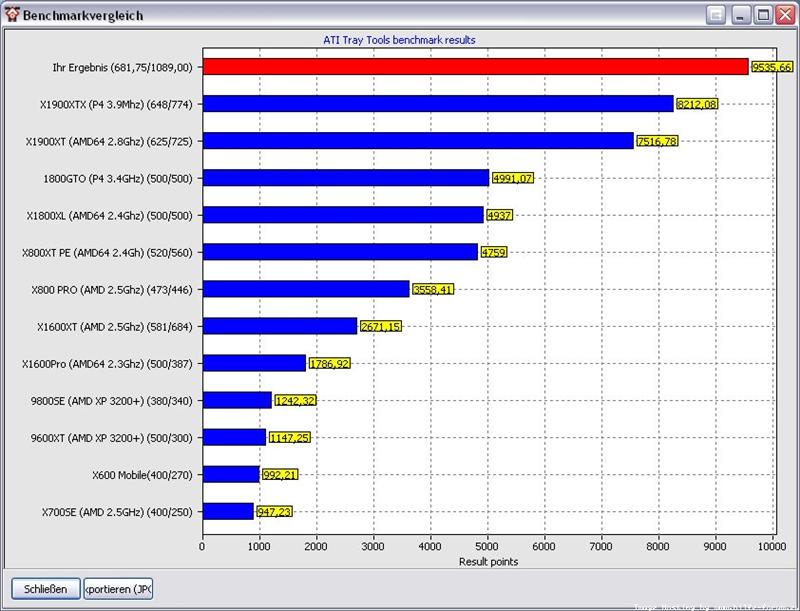Click the X1600XT blue bar
800x611 pixels.
pos(280,326)
